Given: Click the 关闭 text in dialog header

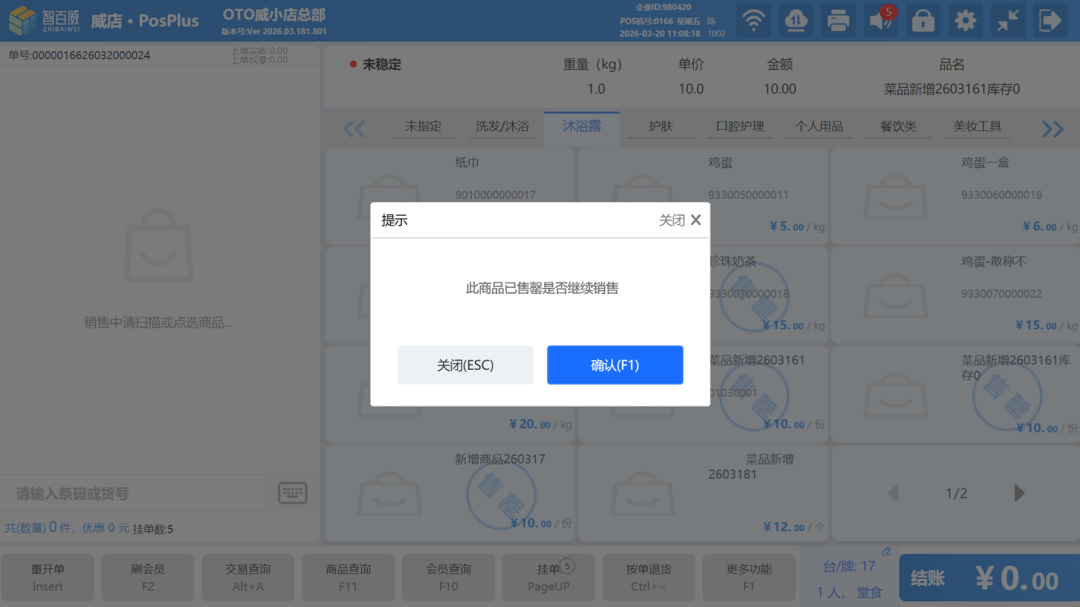Looking at the screenshot, I should tap(672, 220).
